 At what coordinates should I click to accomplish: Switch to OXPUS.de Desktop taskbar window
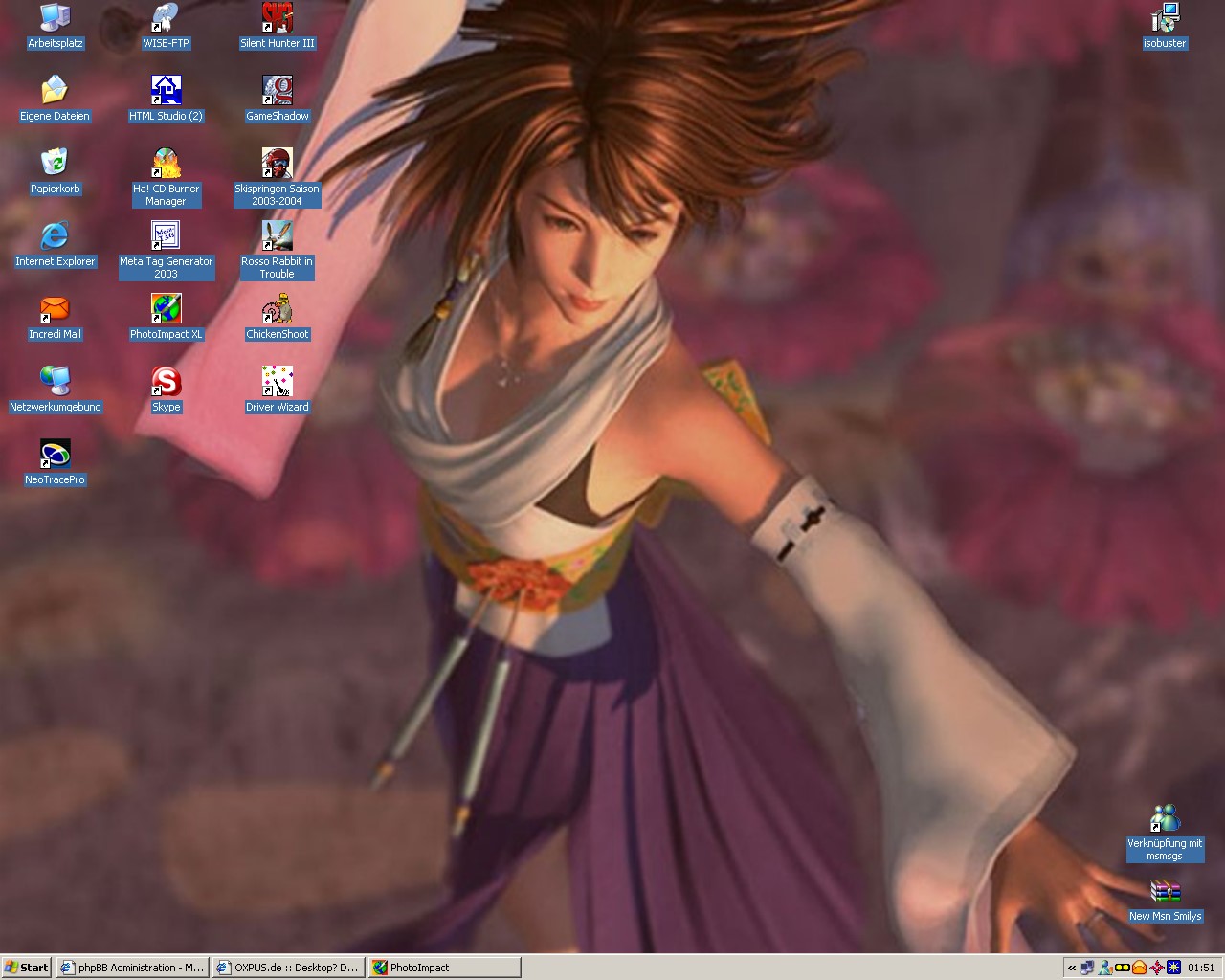coord(288,968)
